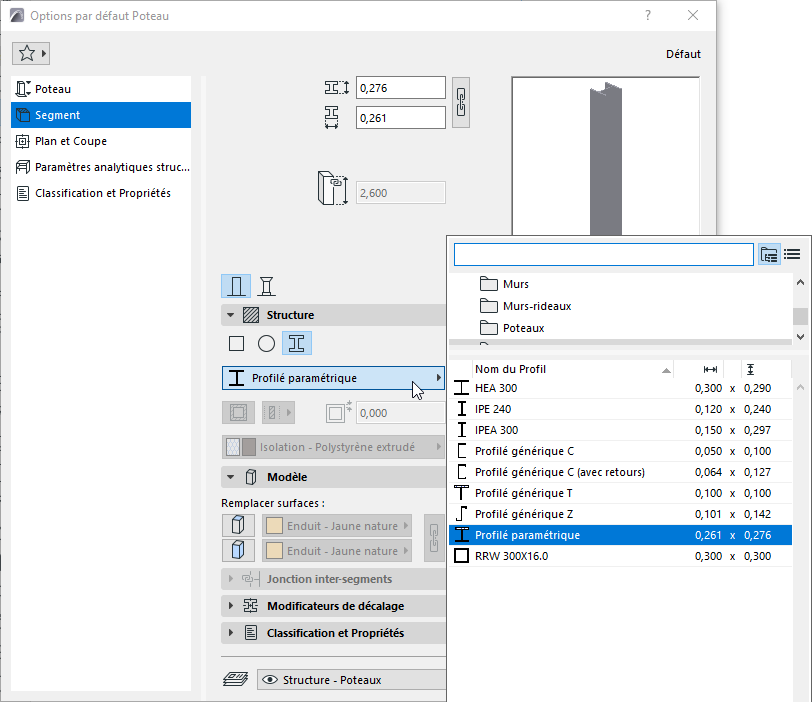Viewport: 812px width, 702px height.
Task: Click the veneer core icon button
Action: pyautogui.click(x=238, y=413)
